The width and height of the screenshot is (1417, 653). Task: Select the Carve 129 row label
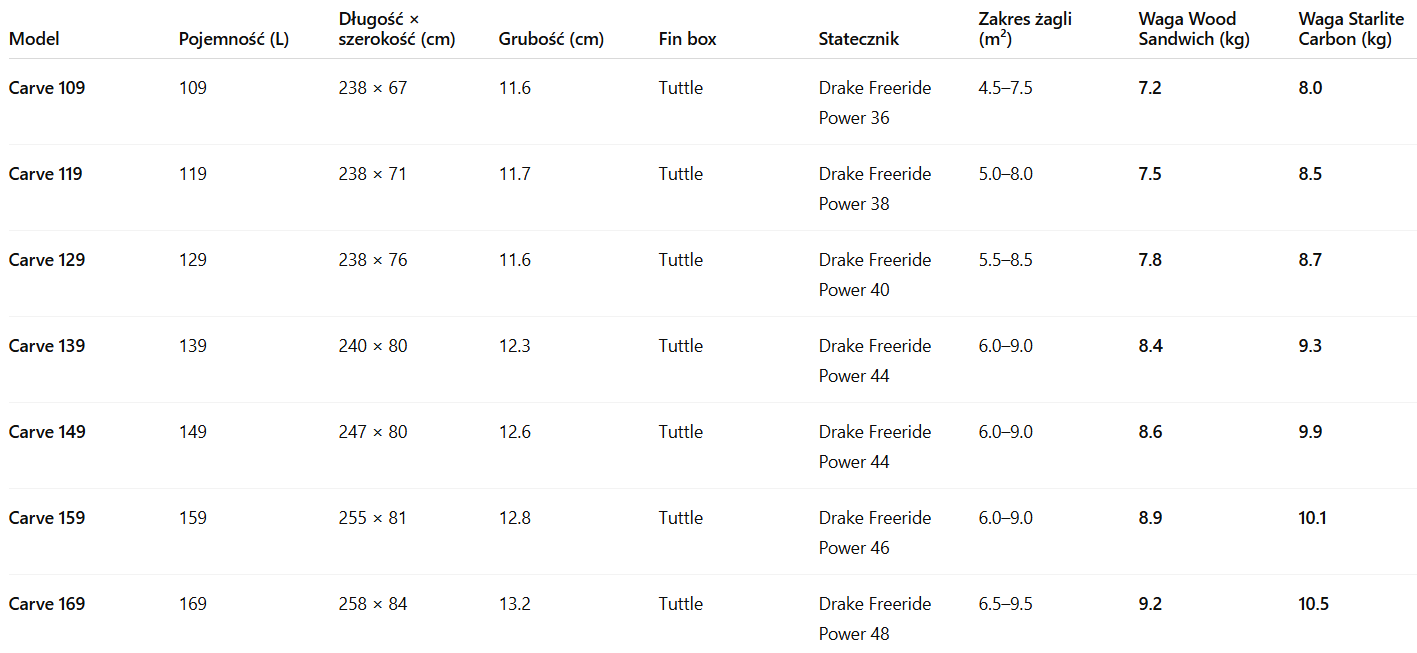pyautogui.click(x=47, y=260)
